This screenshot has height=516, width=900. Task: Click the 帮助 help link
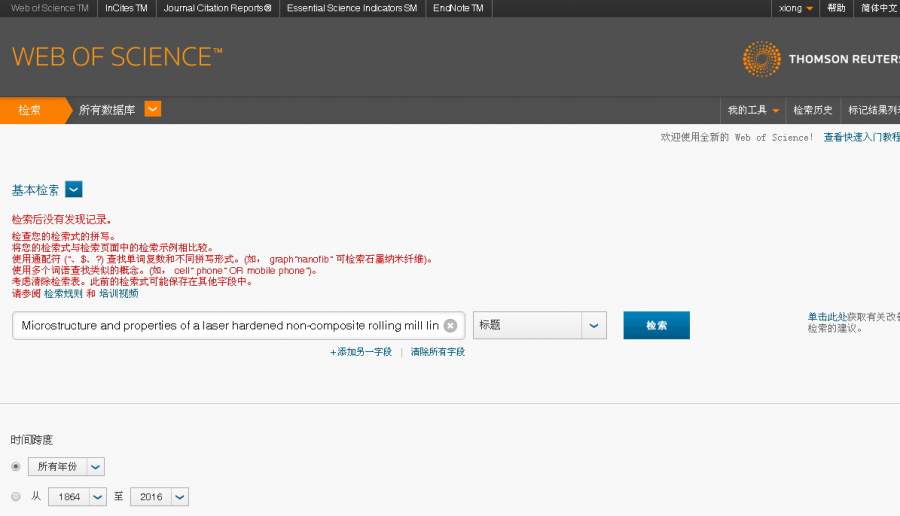coord(836,8)
